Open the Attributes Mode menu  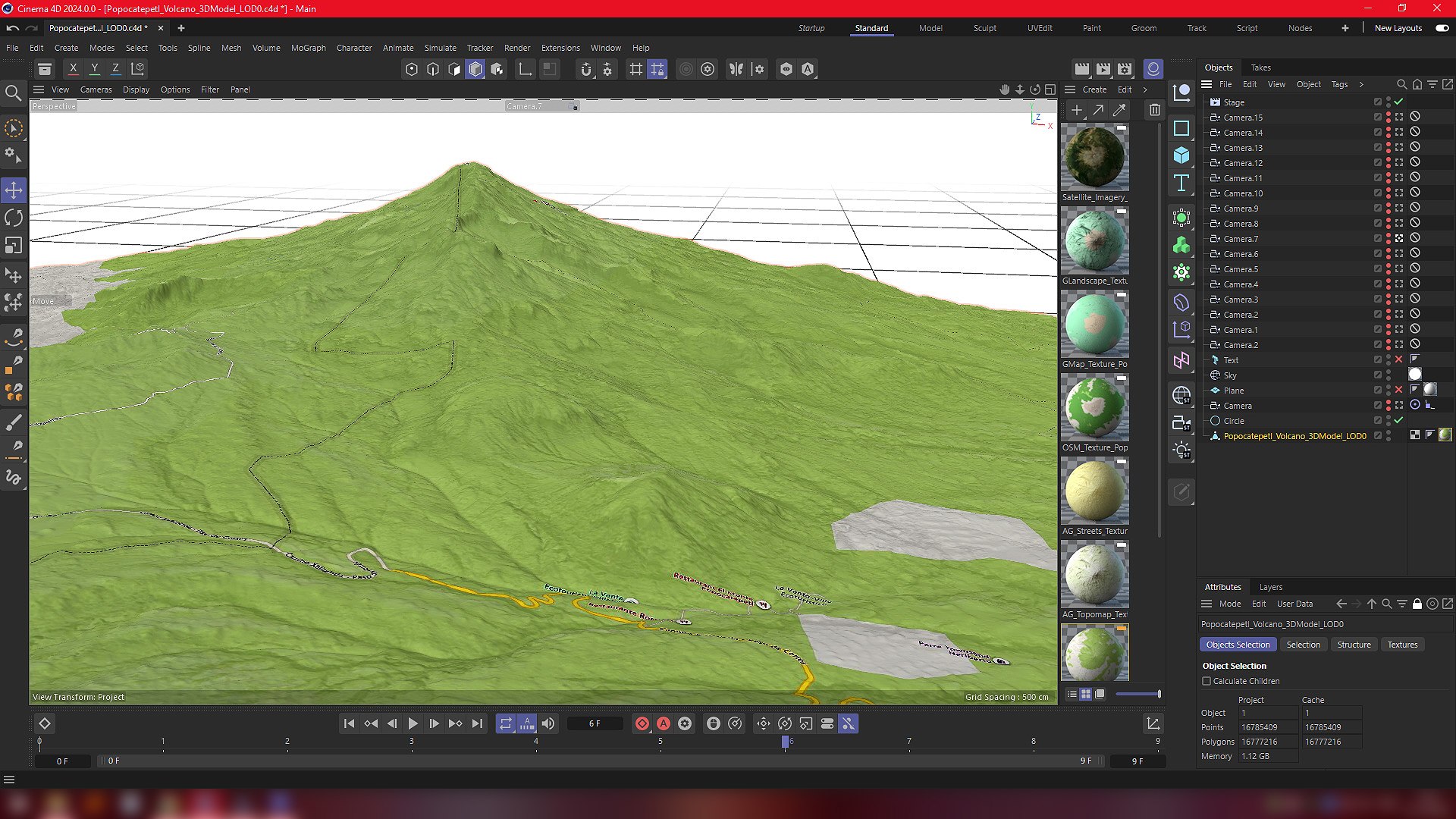pos(1230,604)
